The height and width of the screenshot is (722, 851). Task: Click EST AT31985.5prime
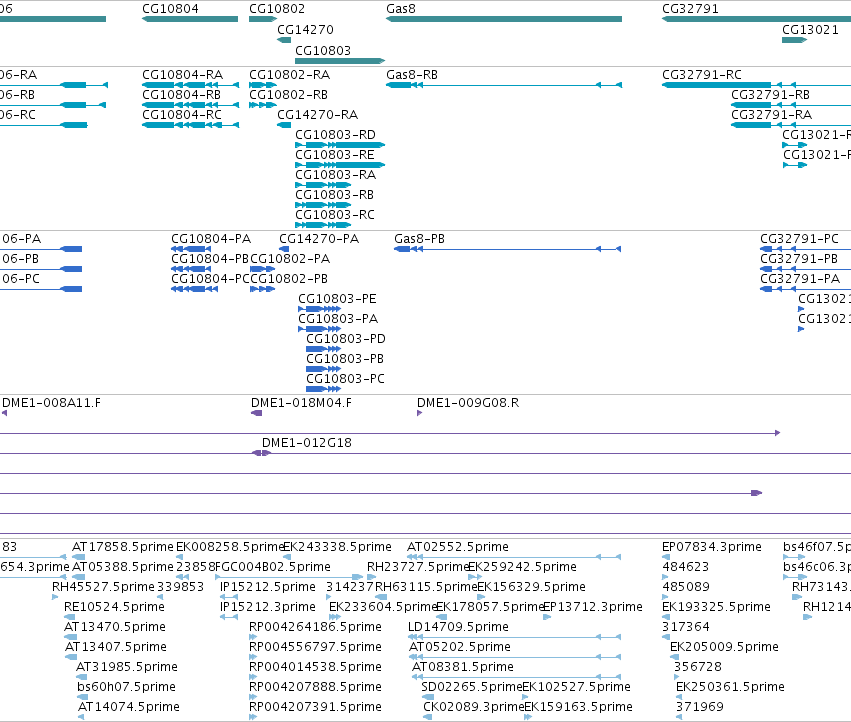126,667
